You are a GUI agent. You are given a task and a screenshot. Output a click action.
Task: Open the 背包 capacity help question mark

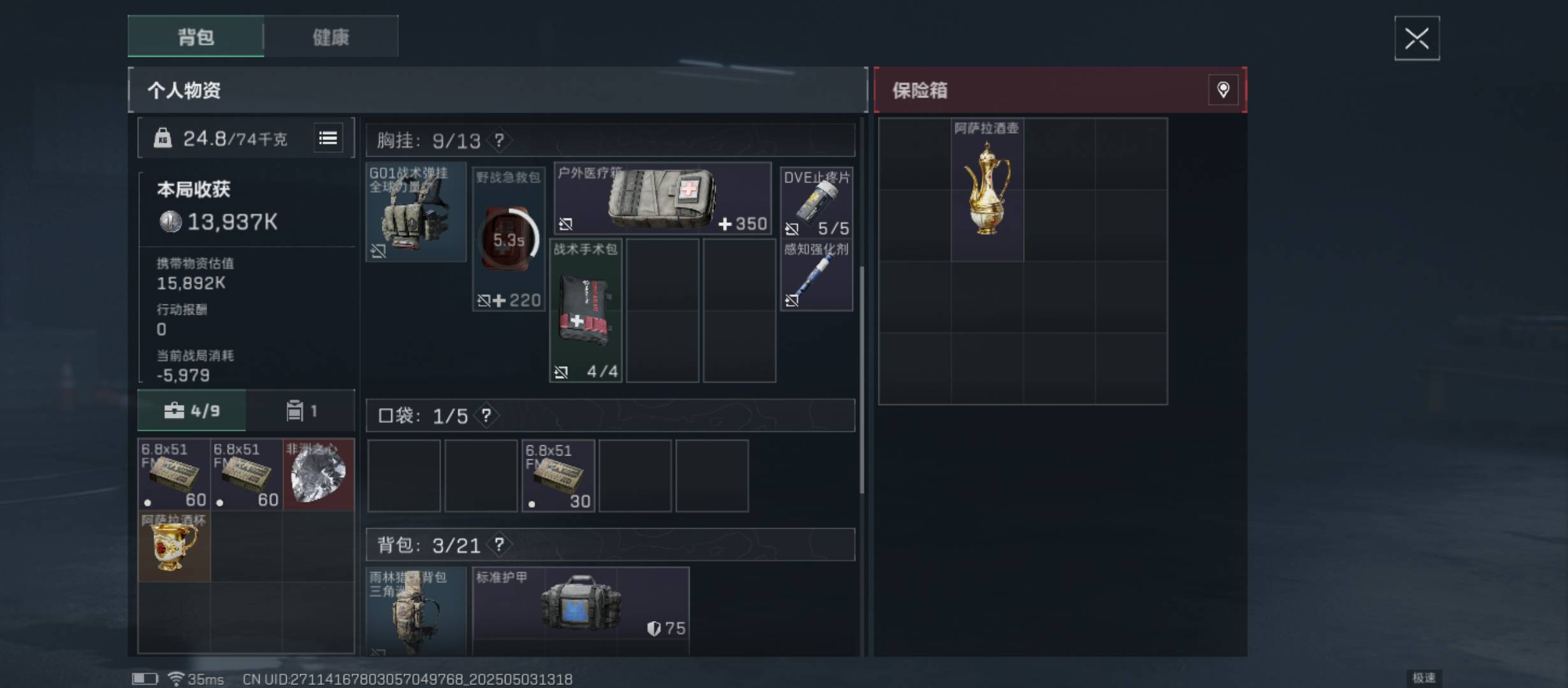(x=499, y=545)
